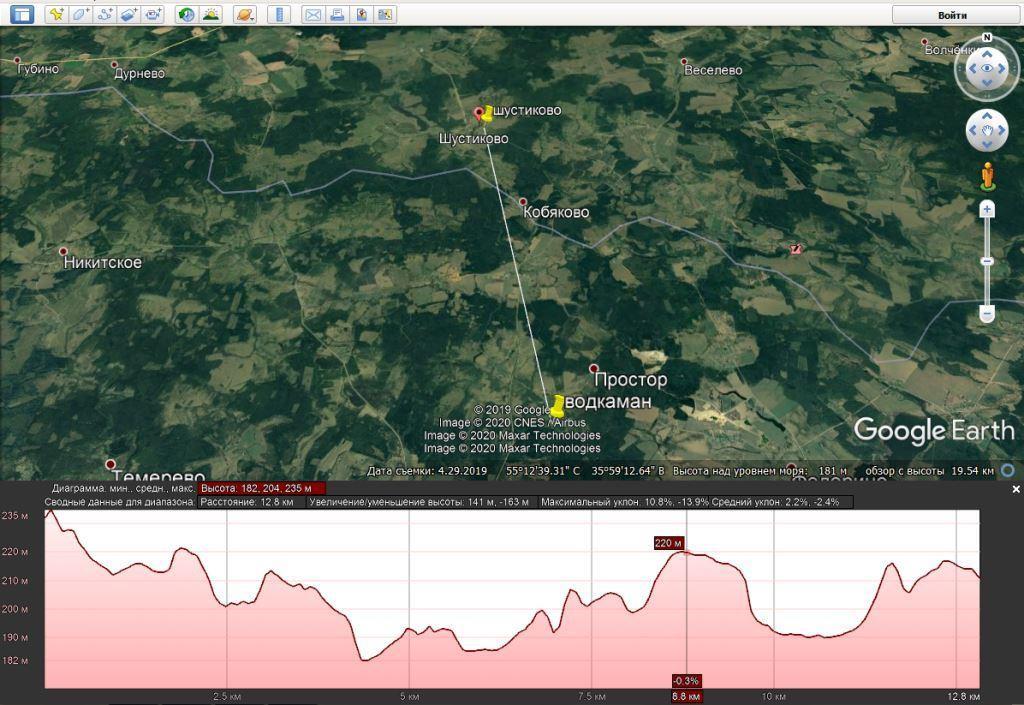Click move-right arrow on hand joystick
This screenshot has height=705, width=1024.
click(x=1001, y=131)
